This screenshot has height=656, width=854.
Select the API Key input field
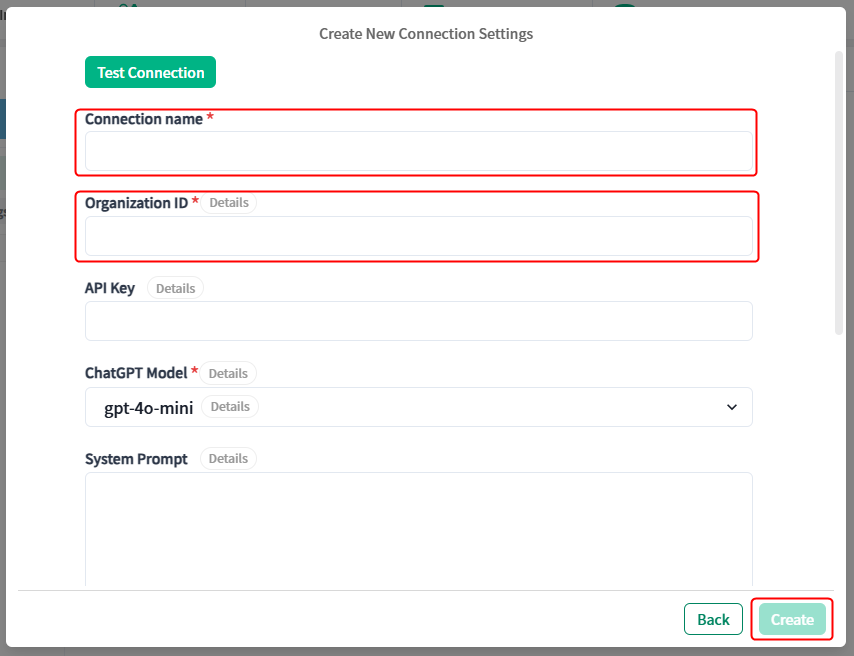tap(419, 321)
